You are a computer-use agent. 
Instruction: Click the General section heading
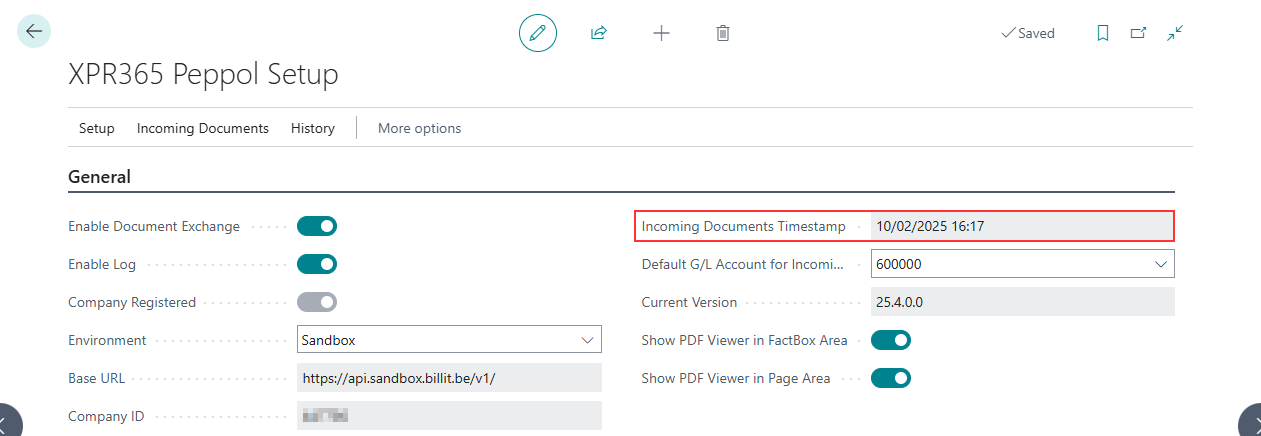[x=99, y=176]
